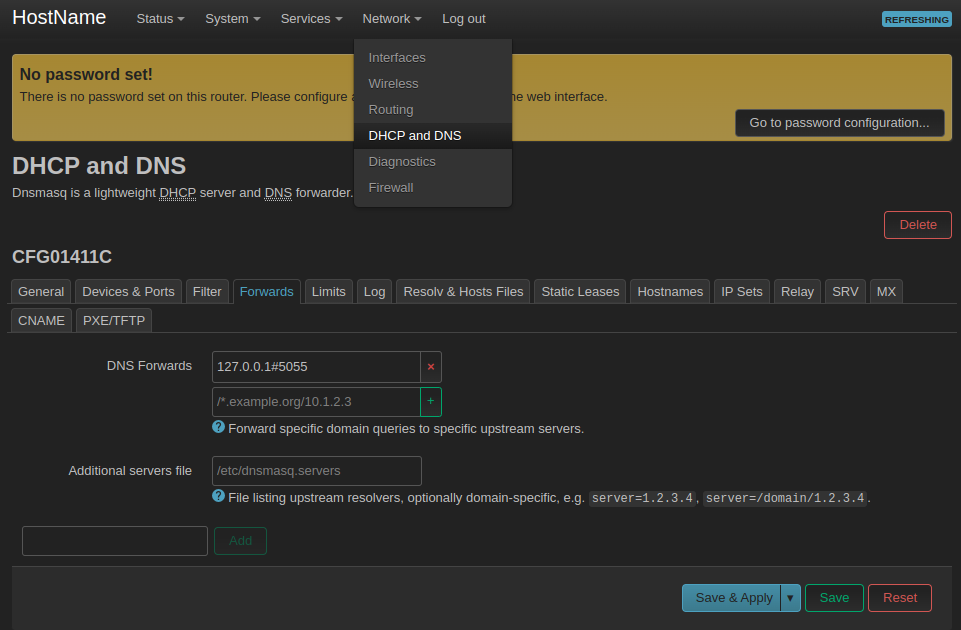Delete the CFG01411C section
Screen dimensions: 961x630
point(917,225)
